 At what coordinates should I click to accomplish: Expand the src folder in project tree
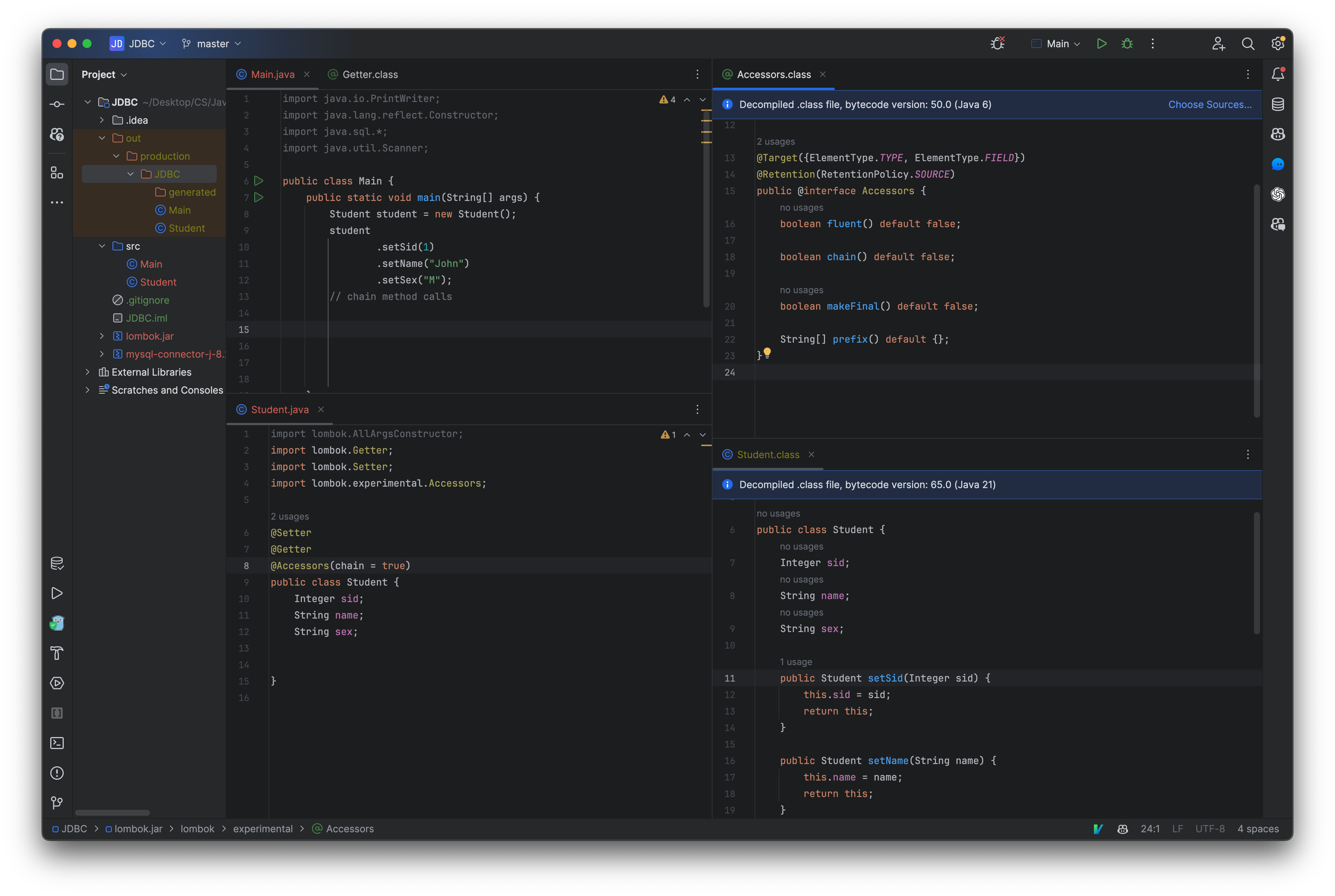[101, 246]
